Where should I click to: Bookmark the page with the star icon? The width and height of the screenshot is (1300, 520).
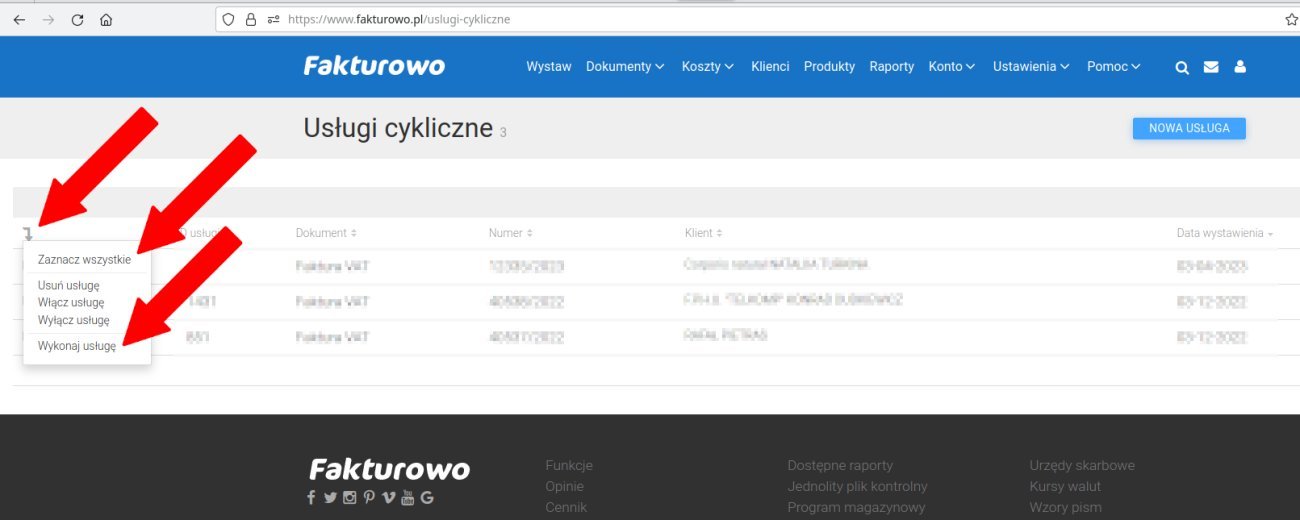(x=1291, y=19)
